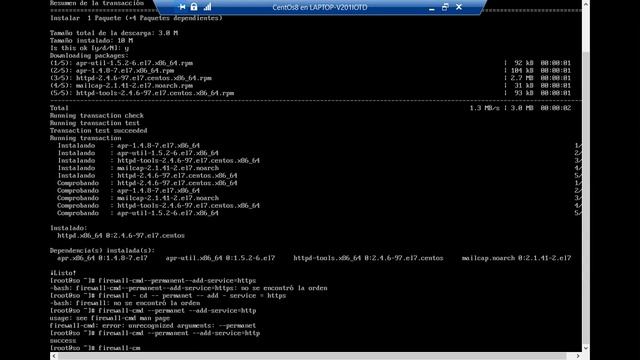Click the vertical scrollbar up arrow
Screen dimensions: 640x360
click(x=586, y=4)
